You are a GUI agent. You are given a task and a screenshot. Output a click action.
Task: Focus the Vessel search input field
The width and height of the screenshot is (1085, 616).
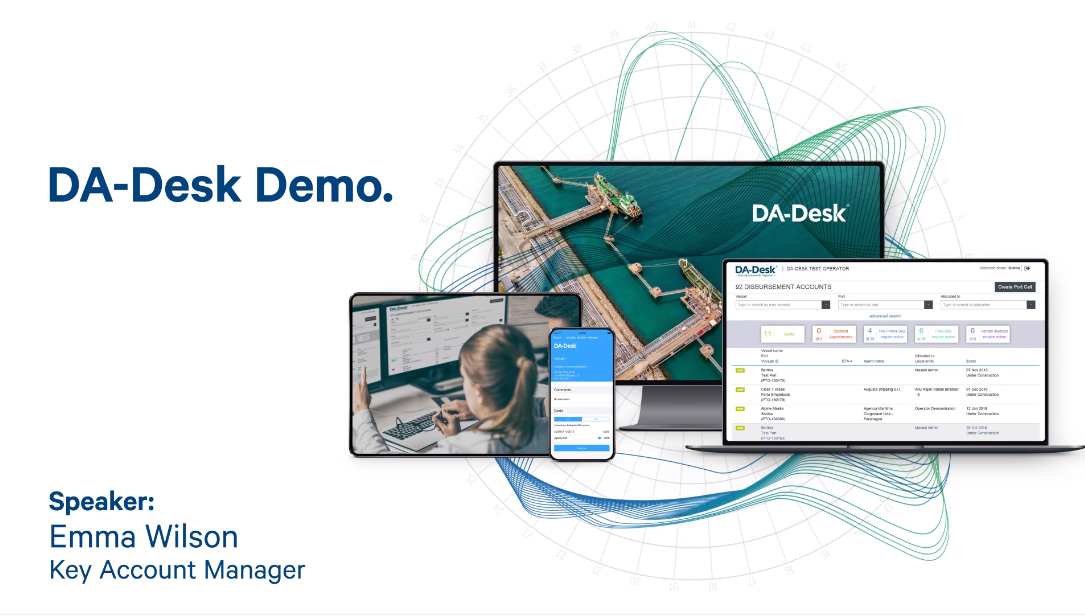click(778, 305)
